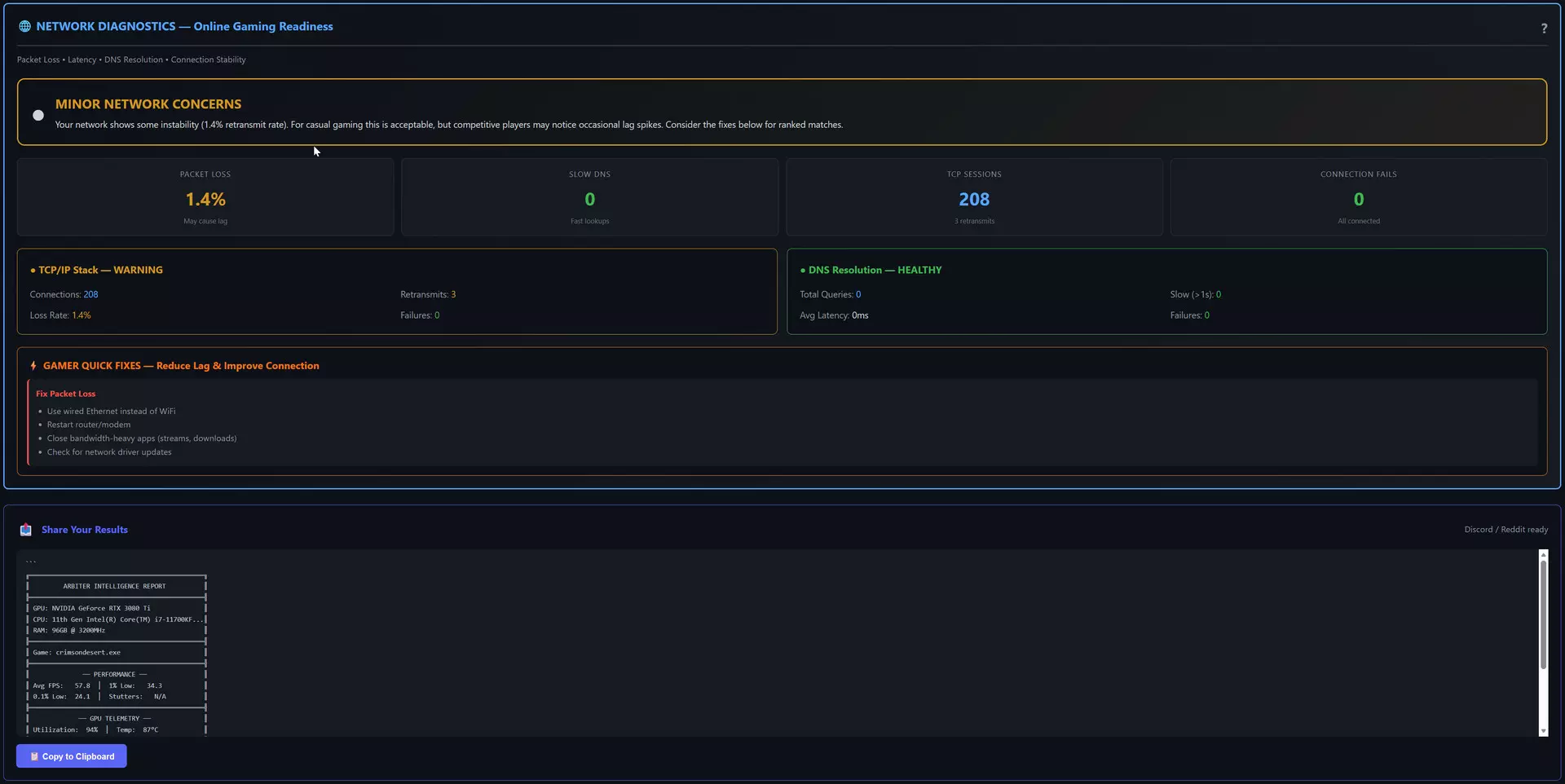Click the down arrow of the results scrollbar
Screen dimensions: 1565x784
point(1543,731)
